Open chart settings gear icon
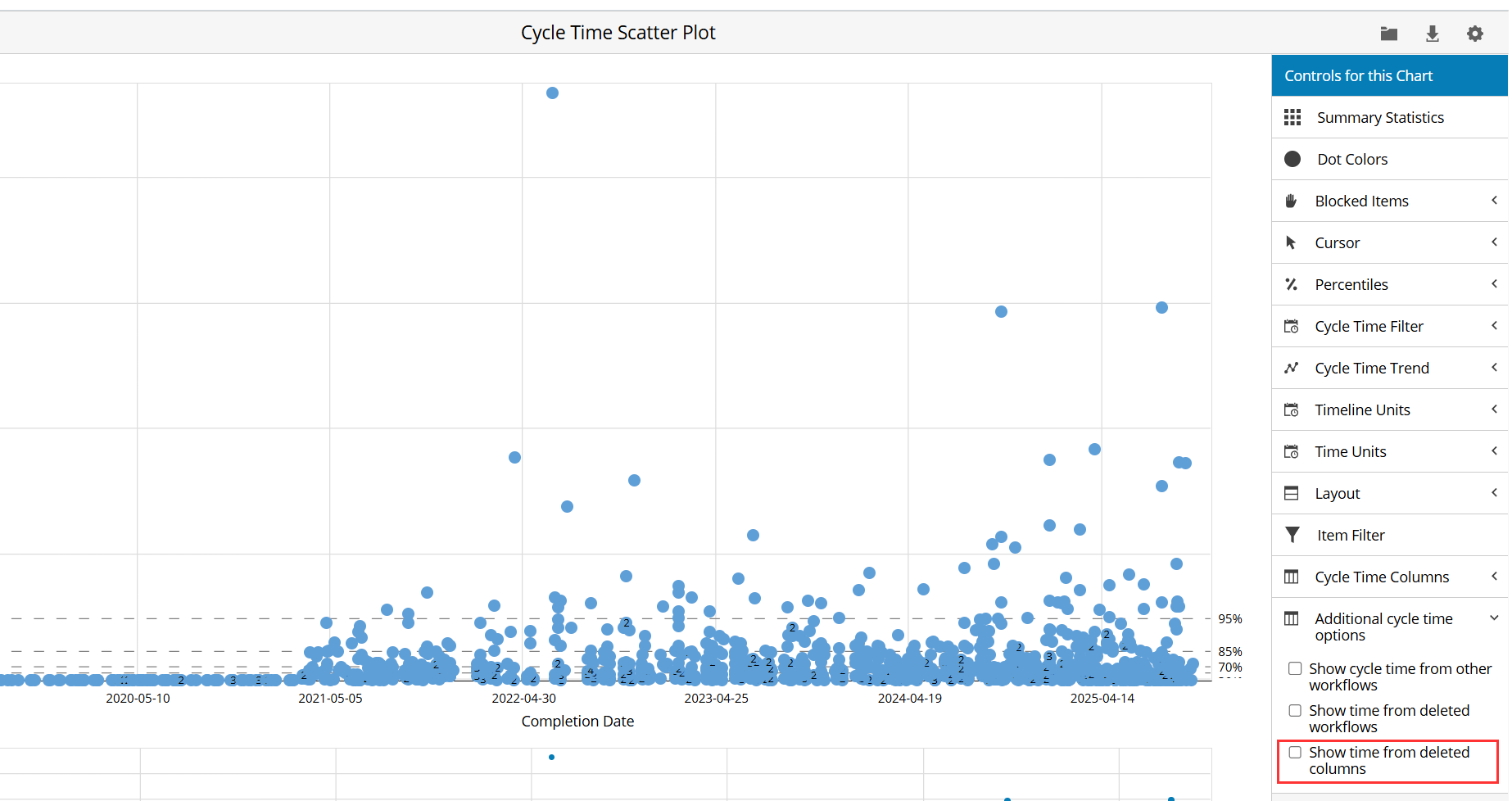Image resolution: width=1512 pixels, height=801 pixels. coord(1474,34)
